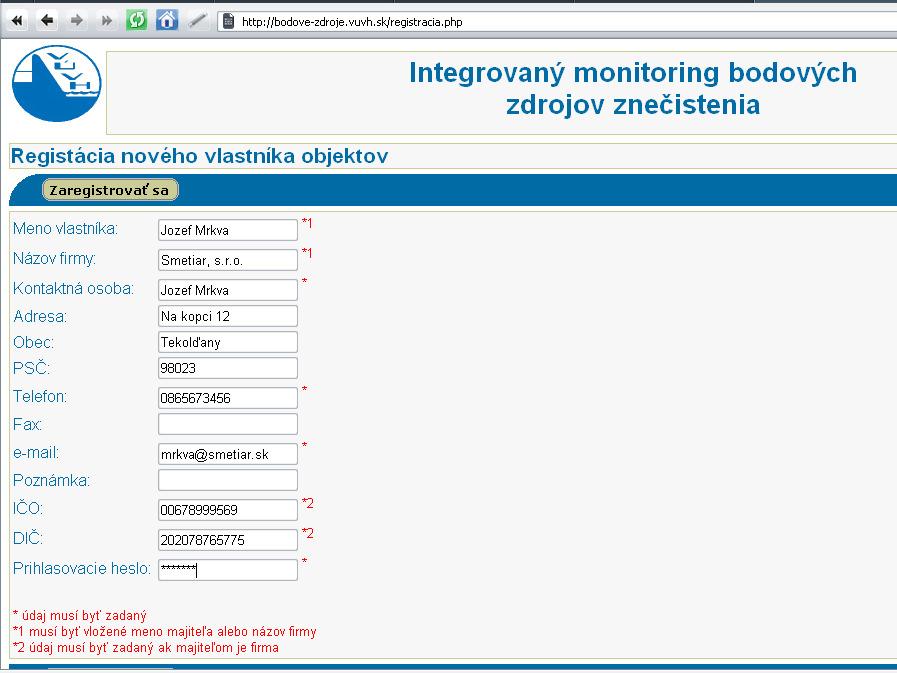Screen dimensions: 897x673
Task: Click the Obec field containing Tekolďany
Action: (x=228, y=342)
